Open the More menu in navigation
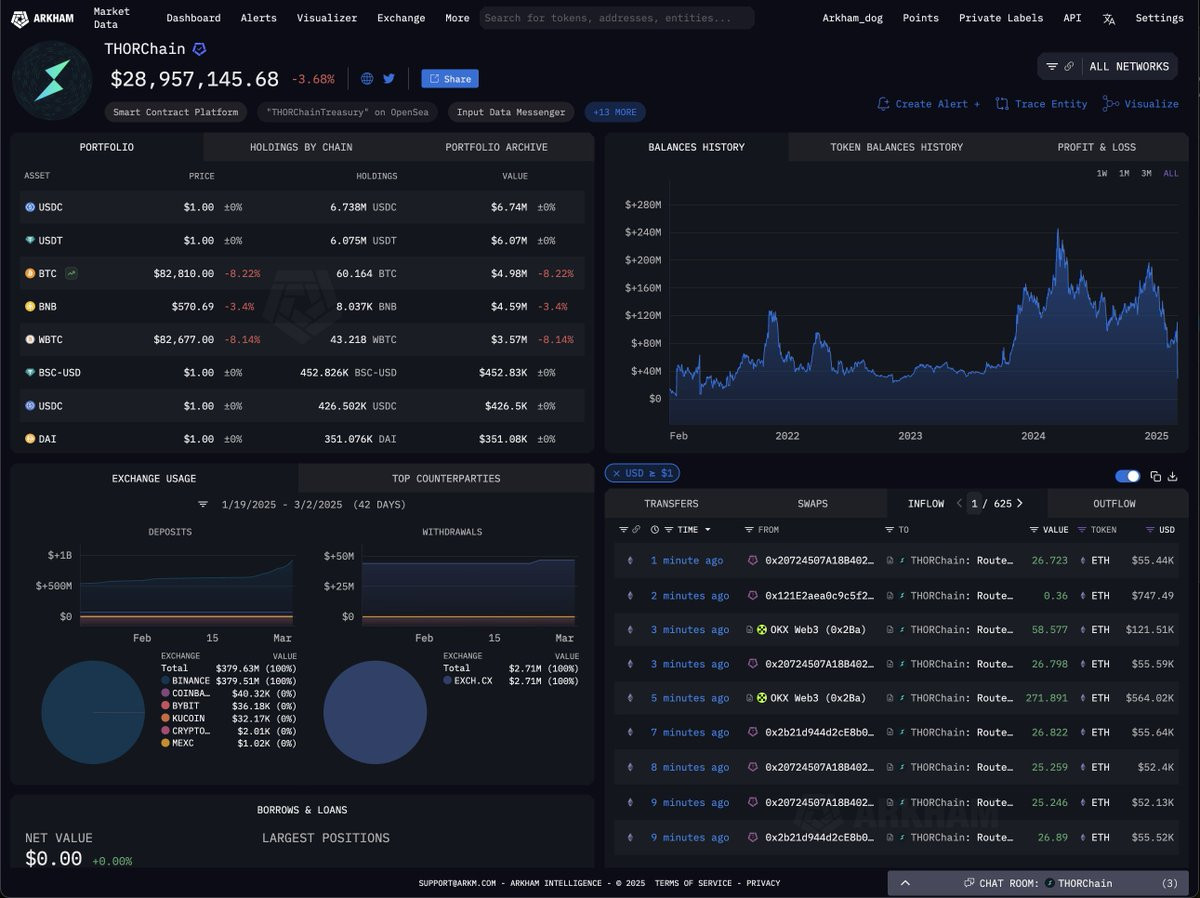The width and height of the screenshot is (1200, 898). [x=457, y=18]
